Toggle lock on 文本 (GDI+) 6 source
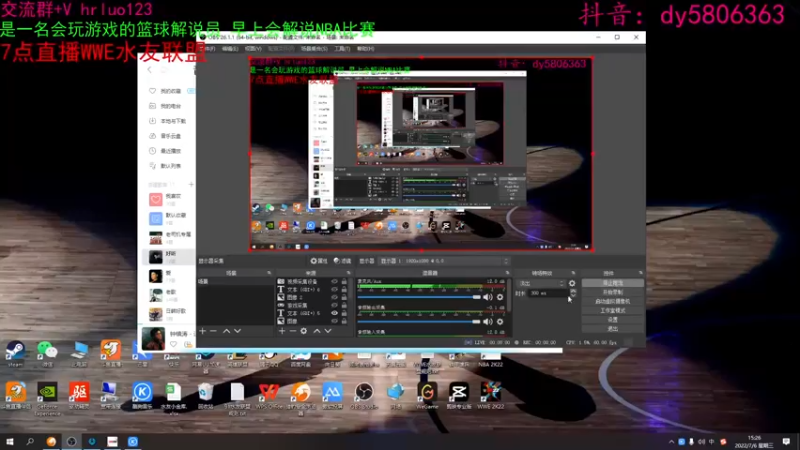The width and height of the screenshot is (800, 450). (x=344, y=289)
